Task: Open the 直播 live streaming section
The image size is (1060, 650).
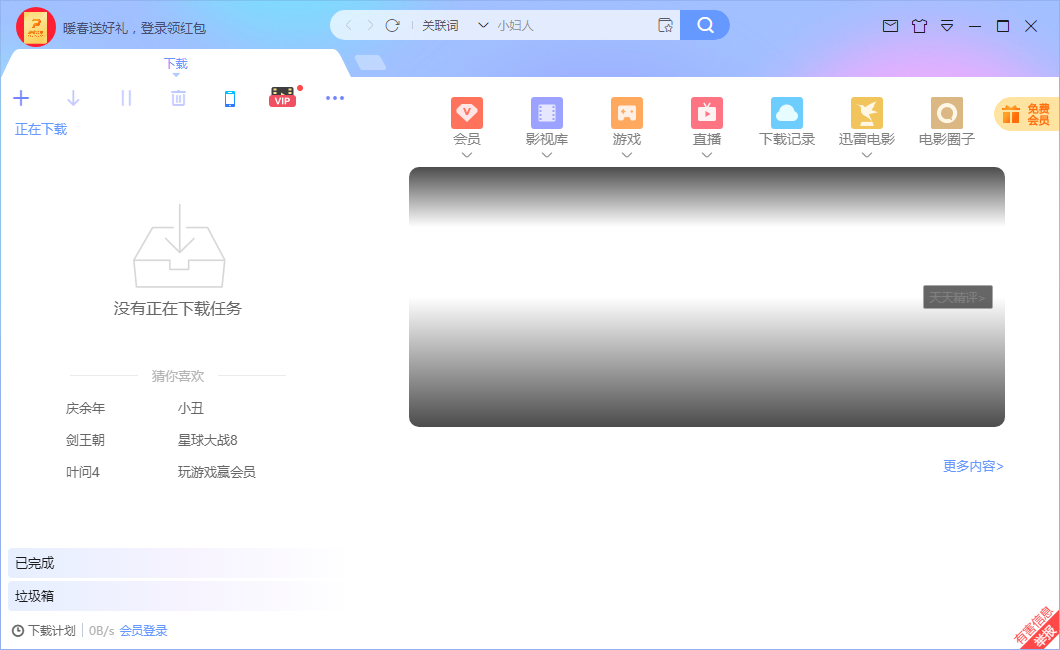Action: coord(706,122)
